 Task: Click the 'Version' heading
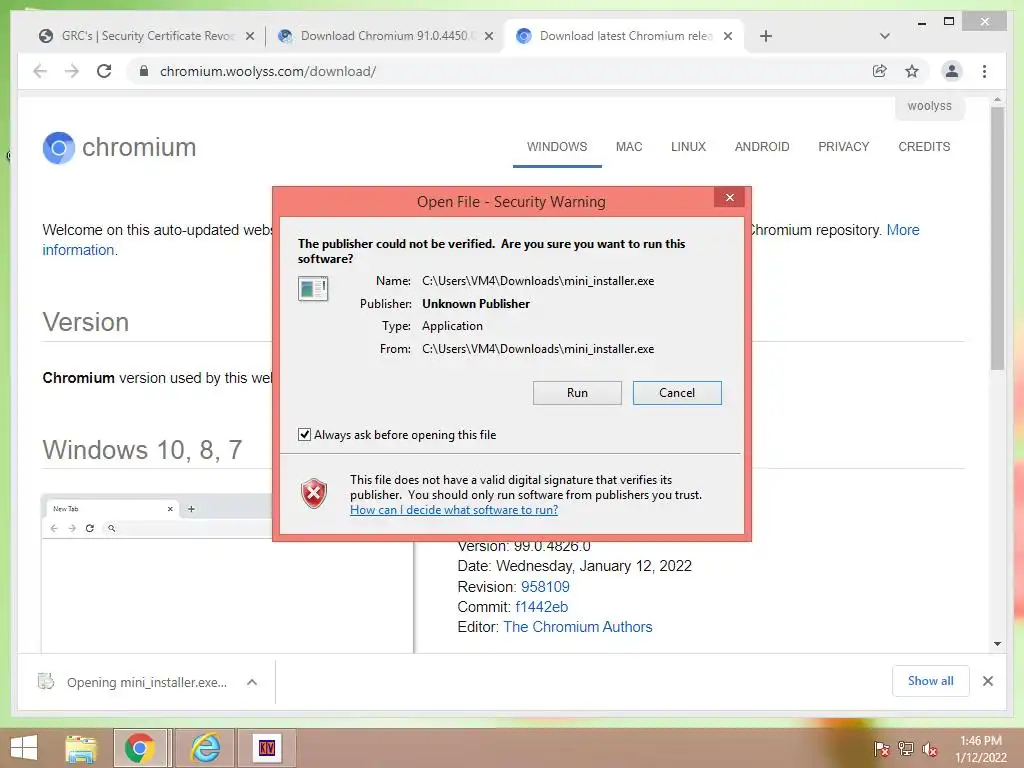86,322
